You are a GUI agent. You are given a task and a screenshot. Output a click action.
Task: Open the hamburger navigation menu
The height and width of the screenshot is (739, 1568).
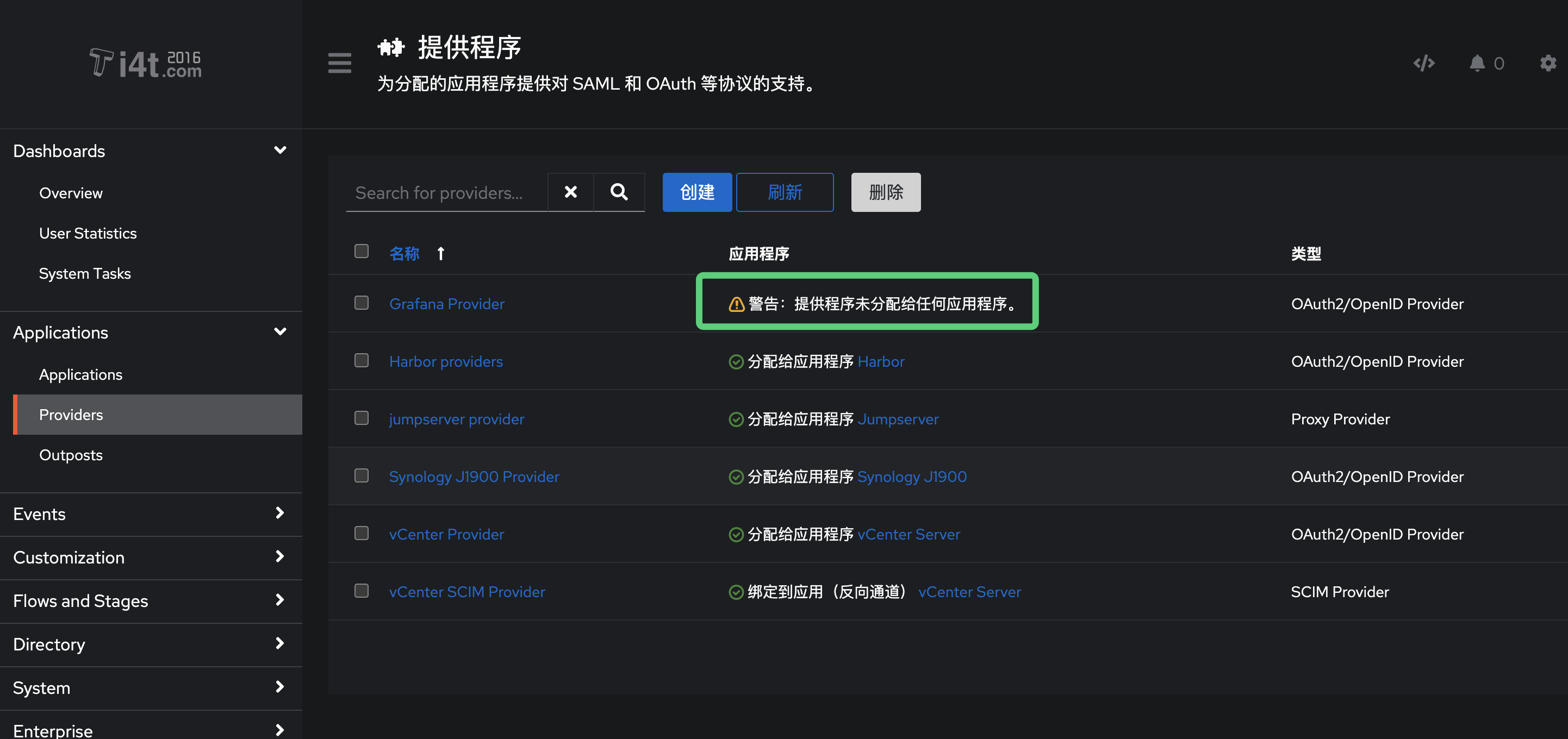tap(339, 63)
